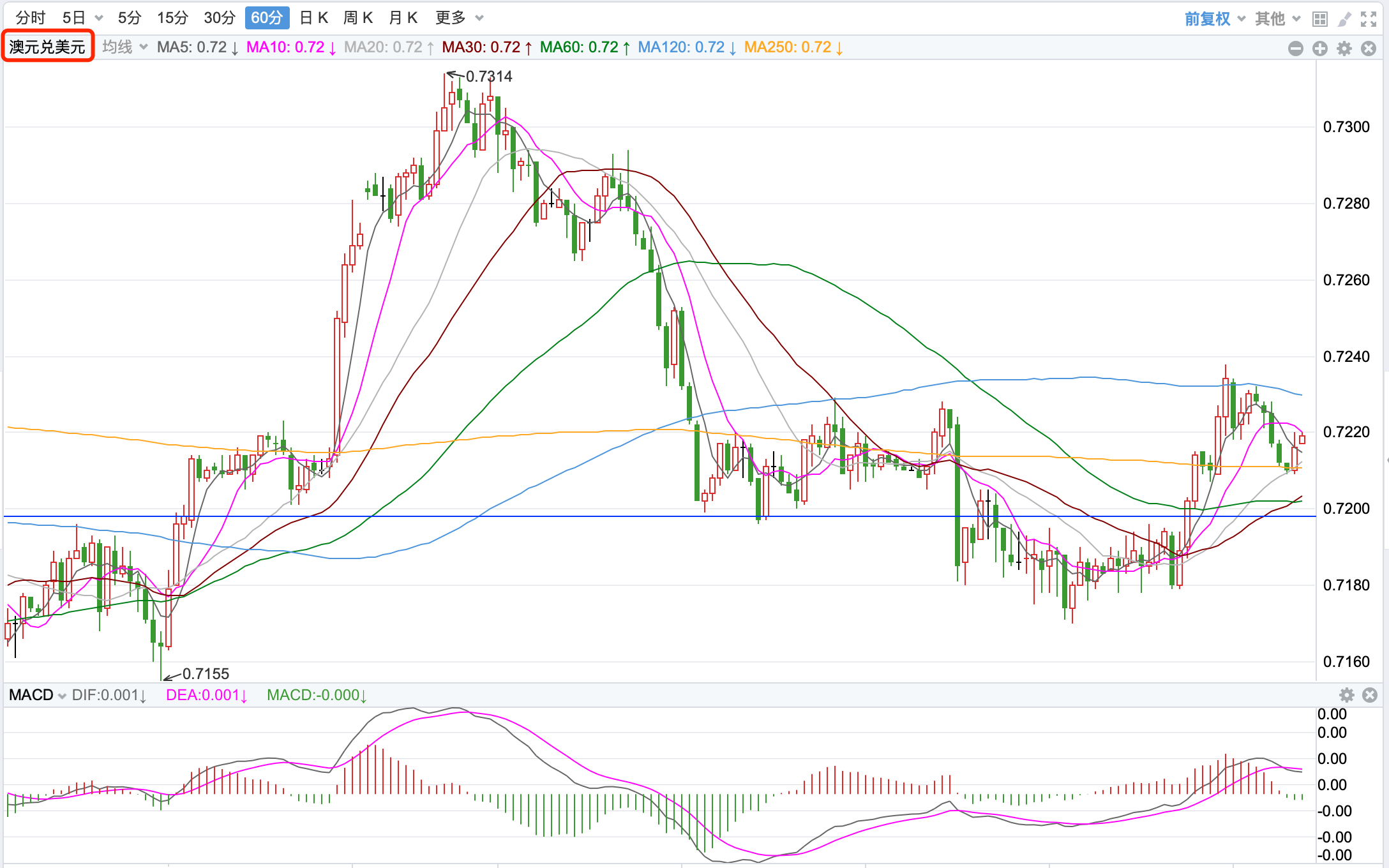Click the 0.7314 high price marker
The width and height of the screenshot is (1389, 868).
(x=488, y=77)
